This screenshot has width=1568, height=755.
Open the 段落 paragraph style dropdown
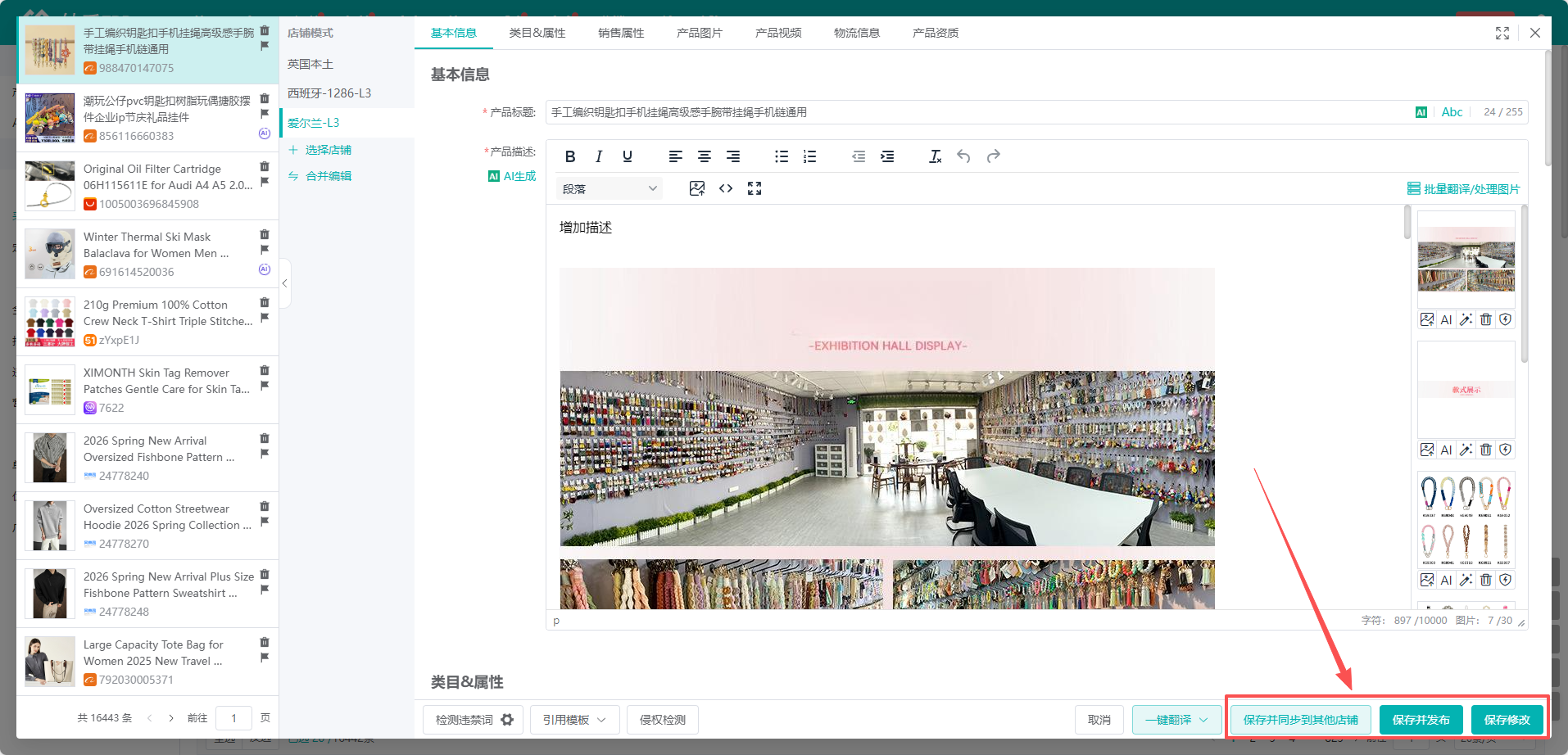(x=610, y=189)
